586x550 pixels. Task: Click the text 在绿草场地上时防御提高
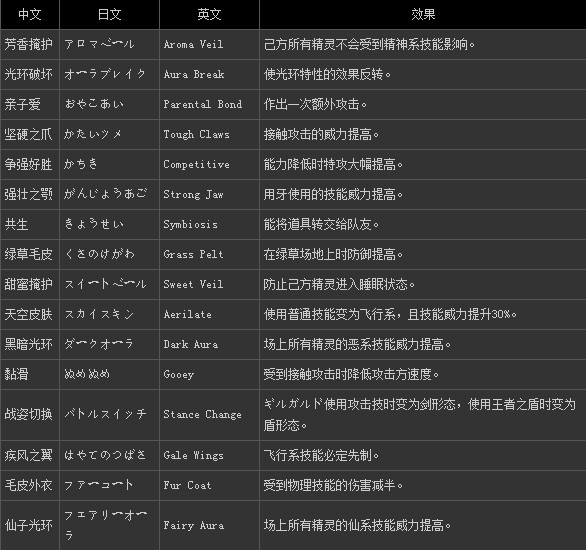coord(333,254)
